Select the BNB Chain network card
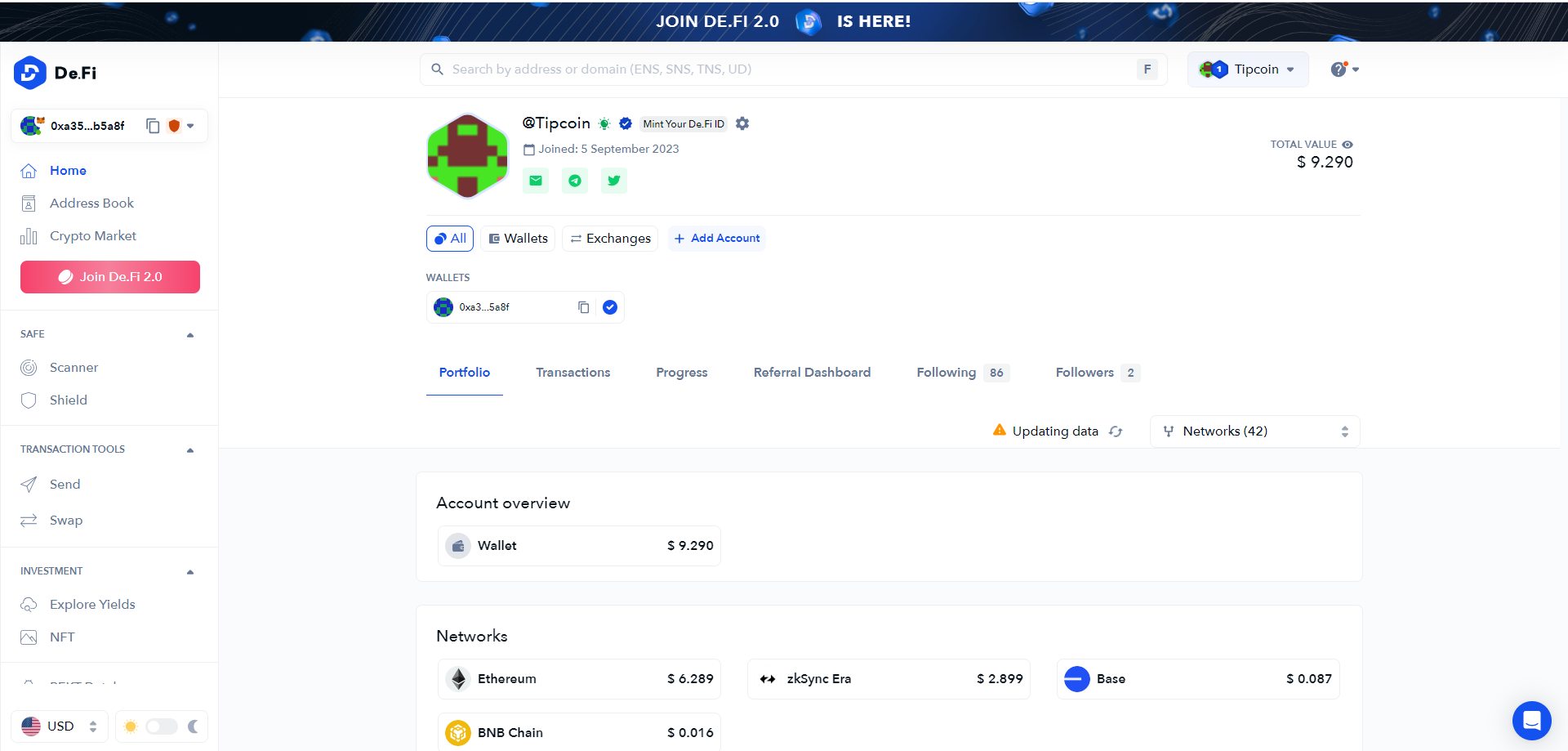The width and height of the screenshot is (1568, 751). pyautogui.click(x=580, y=732)
